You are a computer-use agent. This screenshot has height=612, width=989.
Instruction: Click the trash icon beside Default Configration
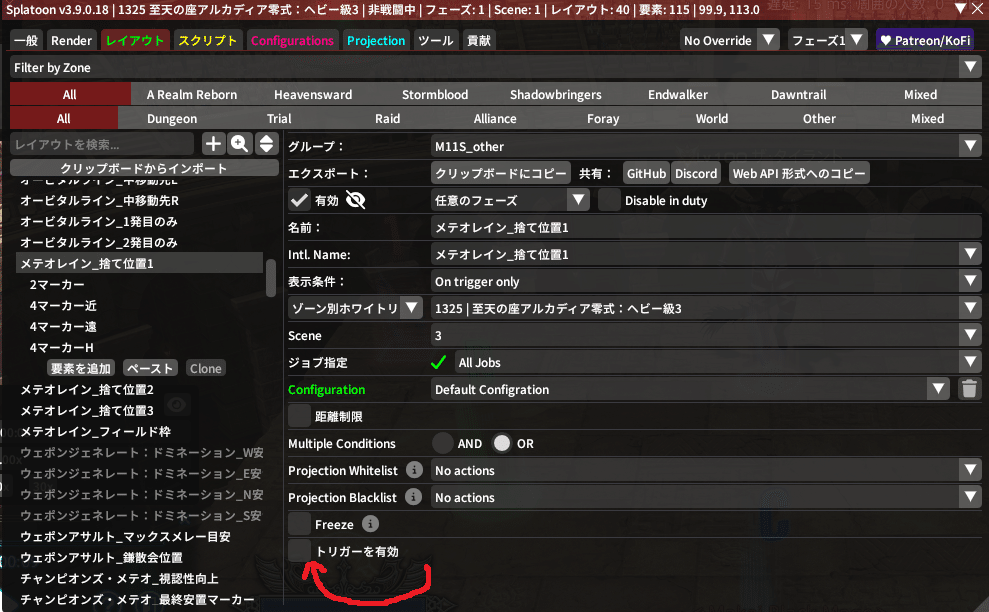tap(968, 389)
